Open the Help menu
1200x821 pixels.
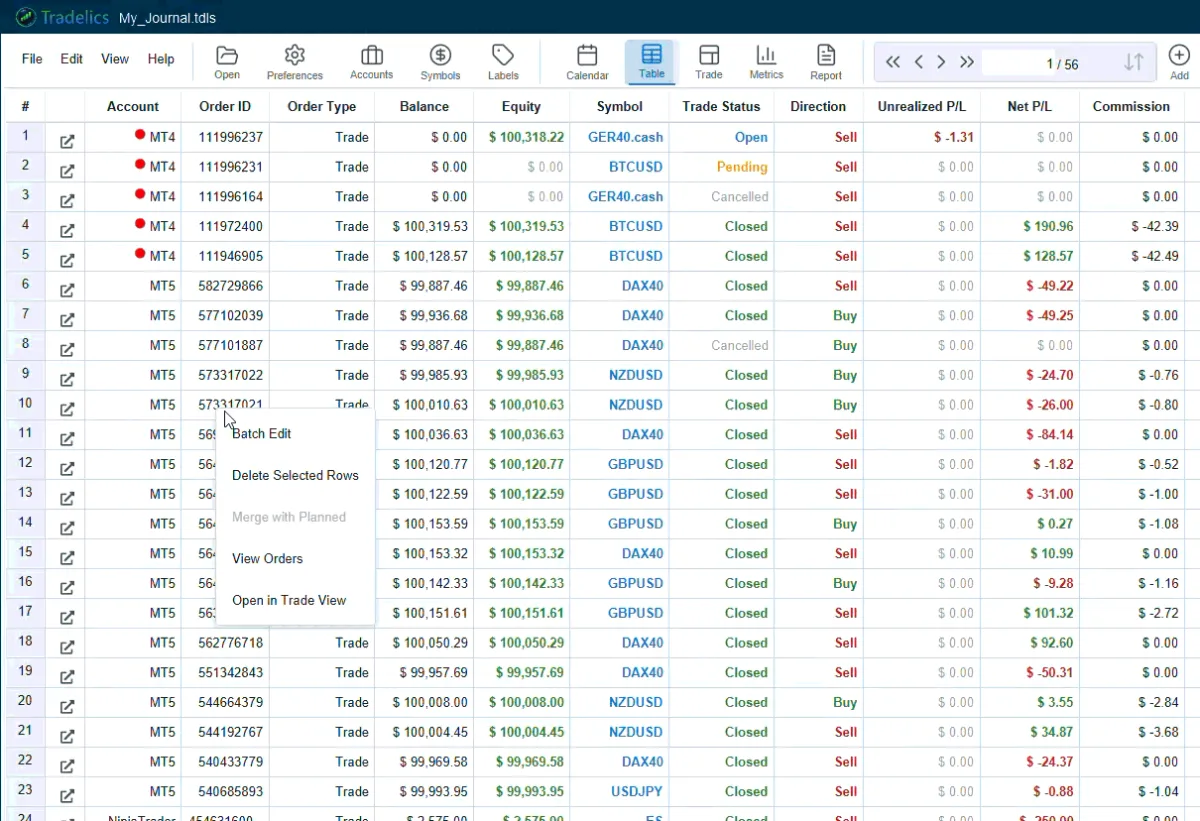point(161,59)
